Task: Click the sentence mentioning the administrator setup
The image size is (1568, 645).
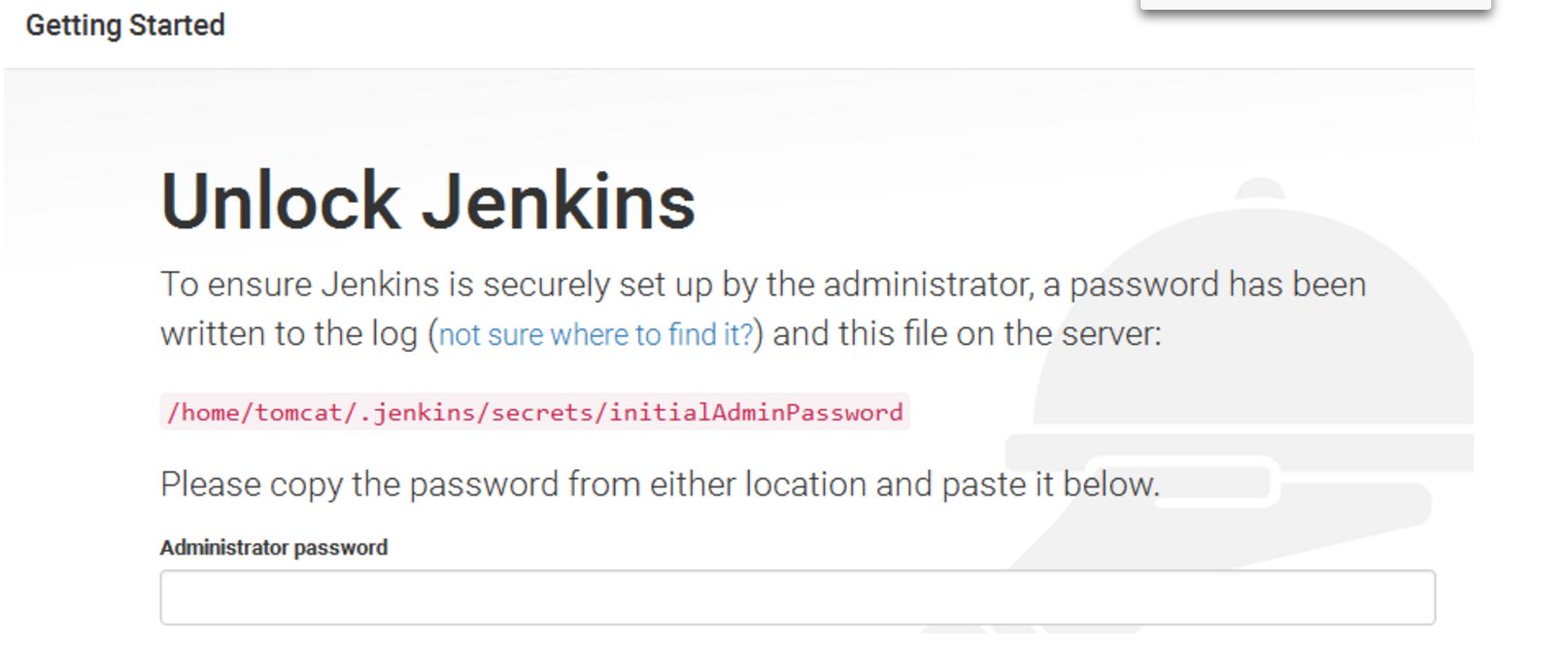Action: pyautogui.click(x=680, y=285)
